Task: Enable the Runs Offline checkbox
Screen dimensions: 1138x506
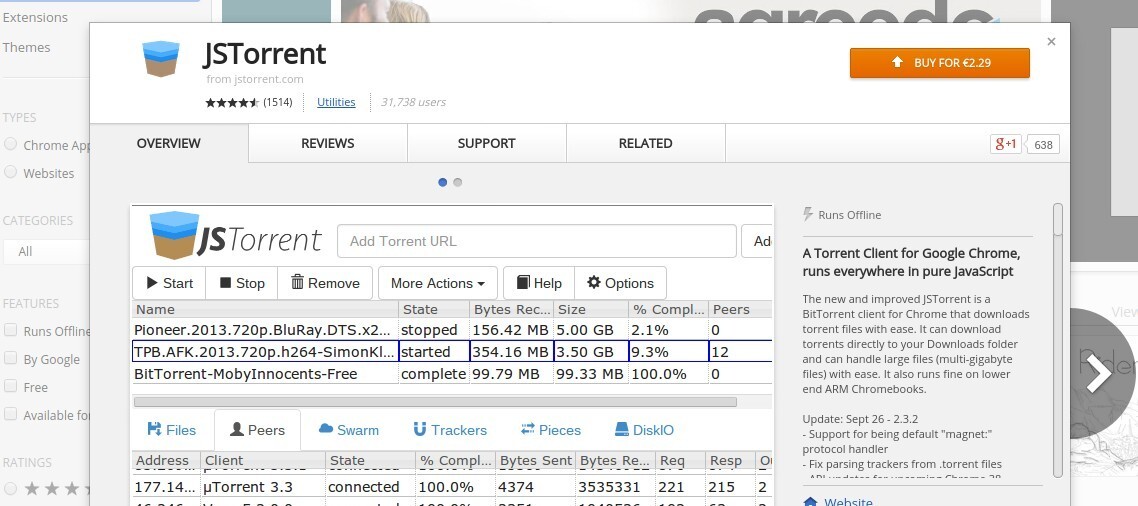Action: tap(10, 331)
